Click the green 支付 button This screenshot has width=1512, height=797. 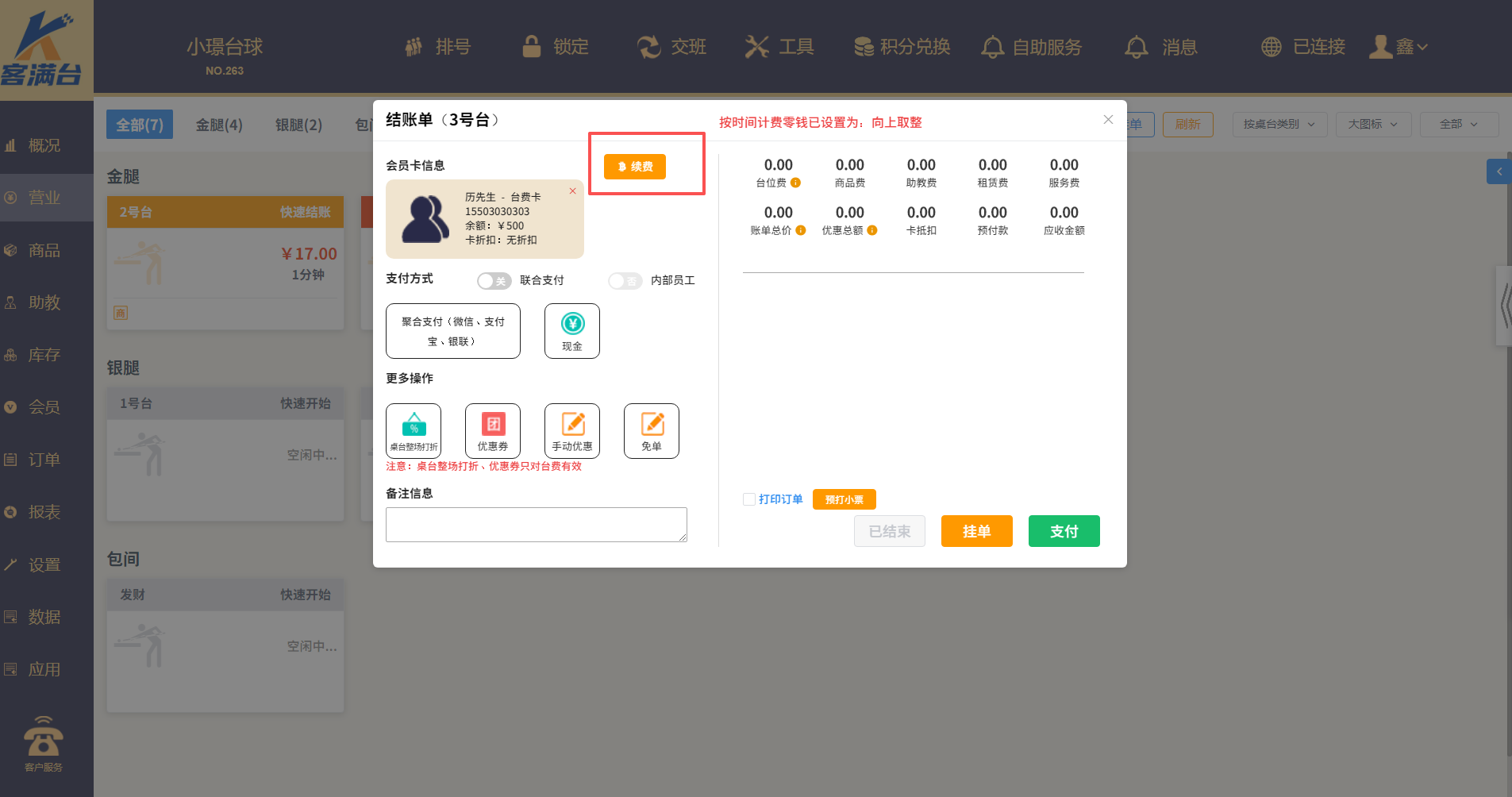(1064, 531)
